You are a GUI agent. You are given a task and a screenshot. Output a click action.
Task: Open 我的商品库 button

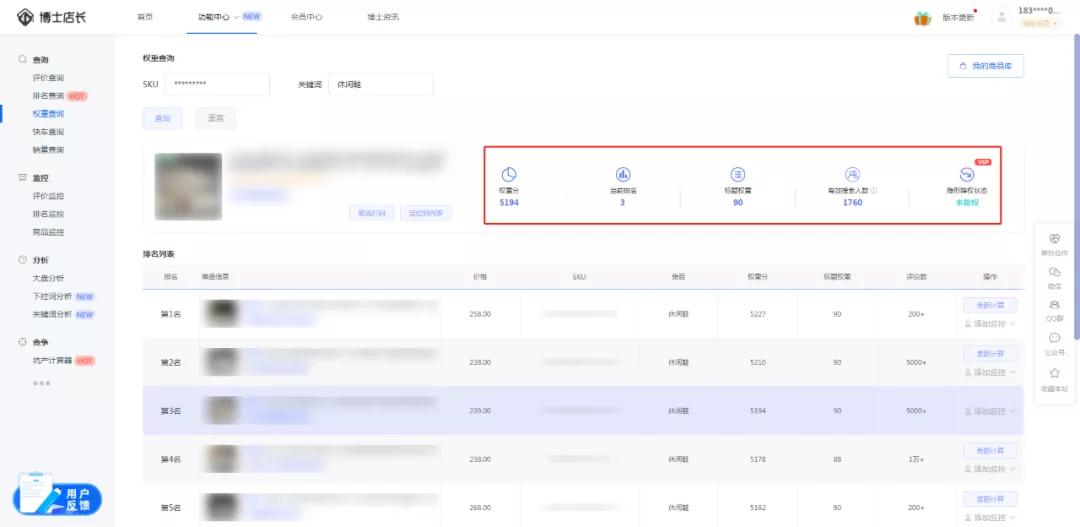click(986, 66)
